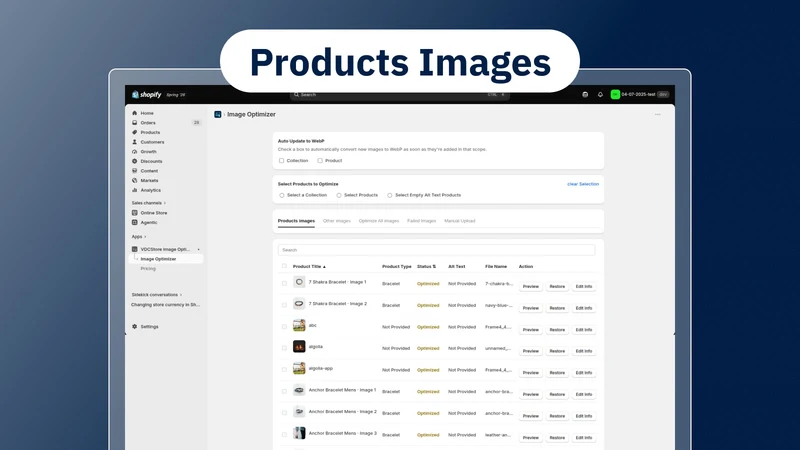Open Online Store channel

[154, 213]
